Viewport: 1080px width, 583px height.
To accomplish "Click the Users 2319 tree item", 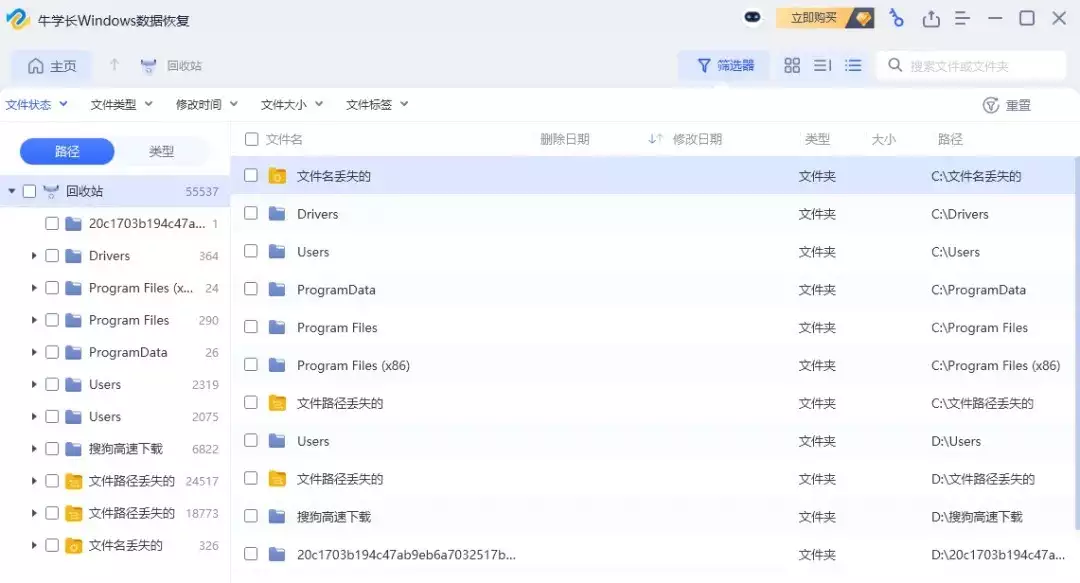I will click(114, 385).
